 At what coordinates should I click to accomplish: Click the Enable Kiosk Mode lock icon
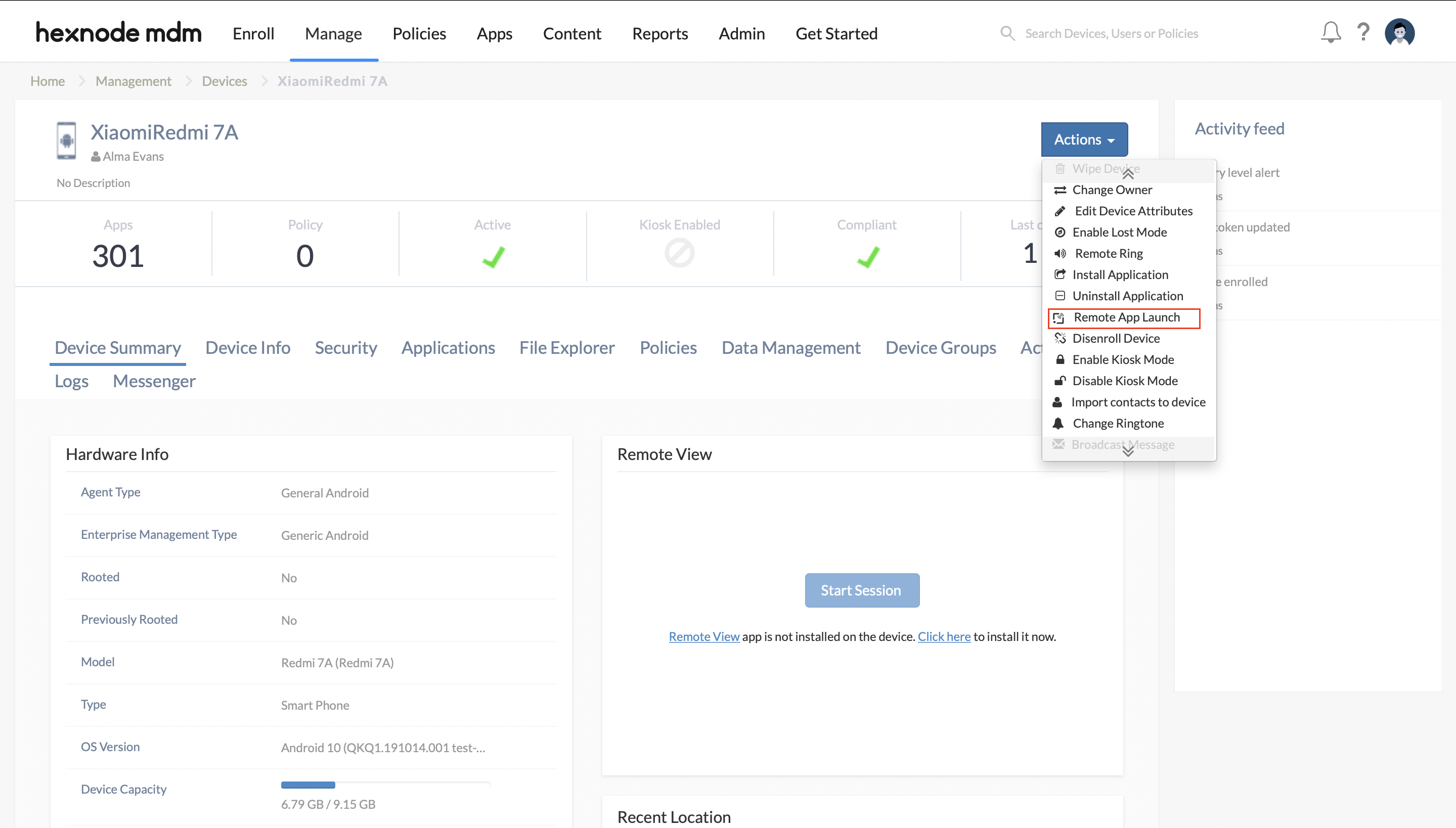(1060, 359)
